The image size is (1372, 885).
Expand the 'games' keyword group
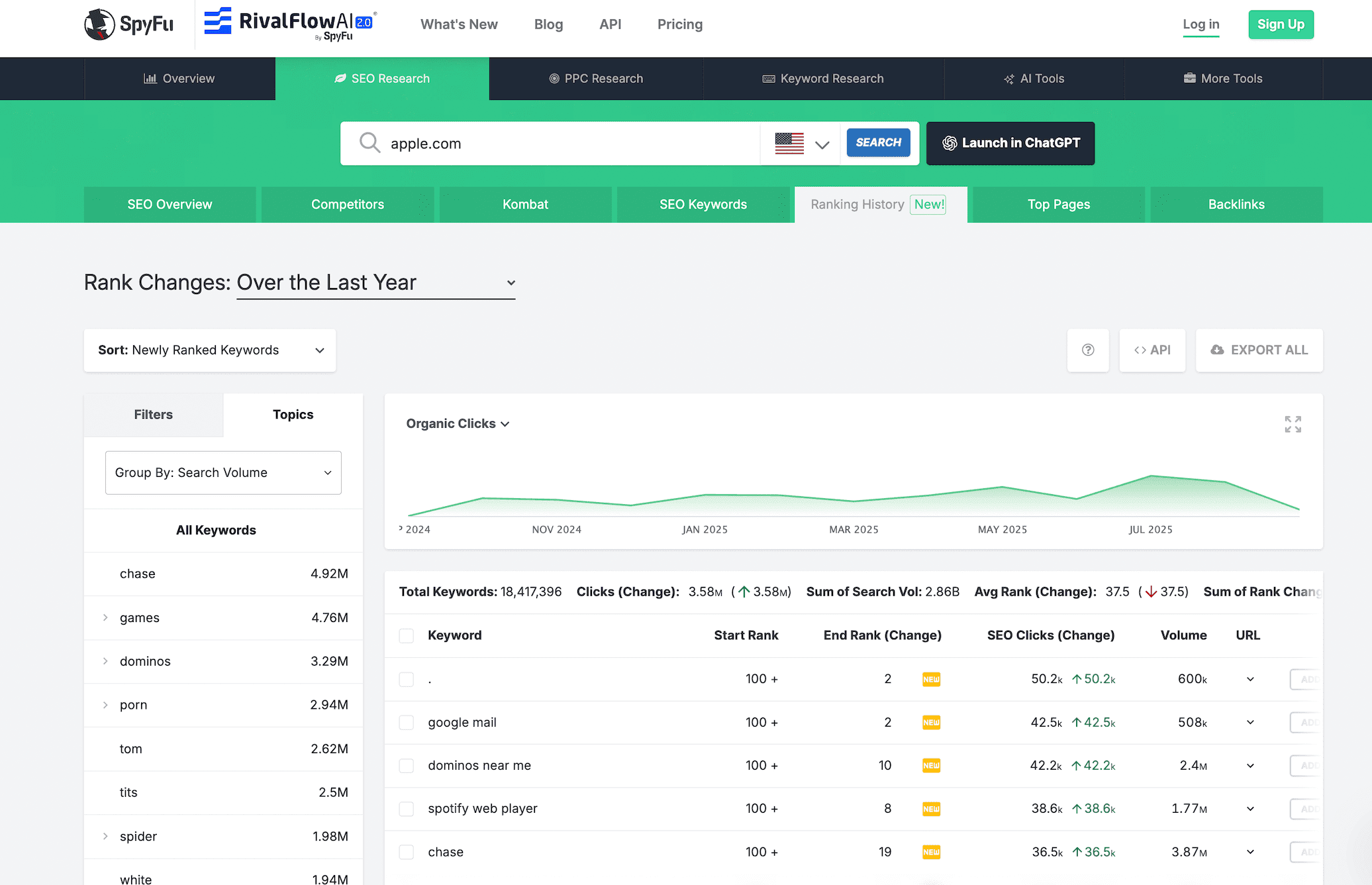coord(105,617)
